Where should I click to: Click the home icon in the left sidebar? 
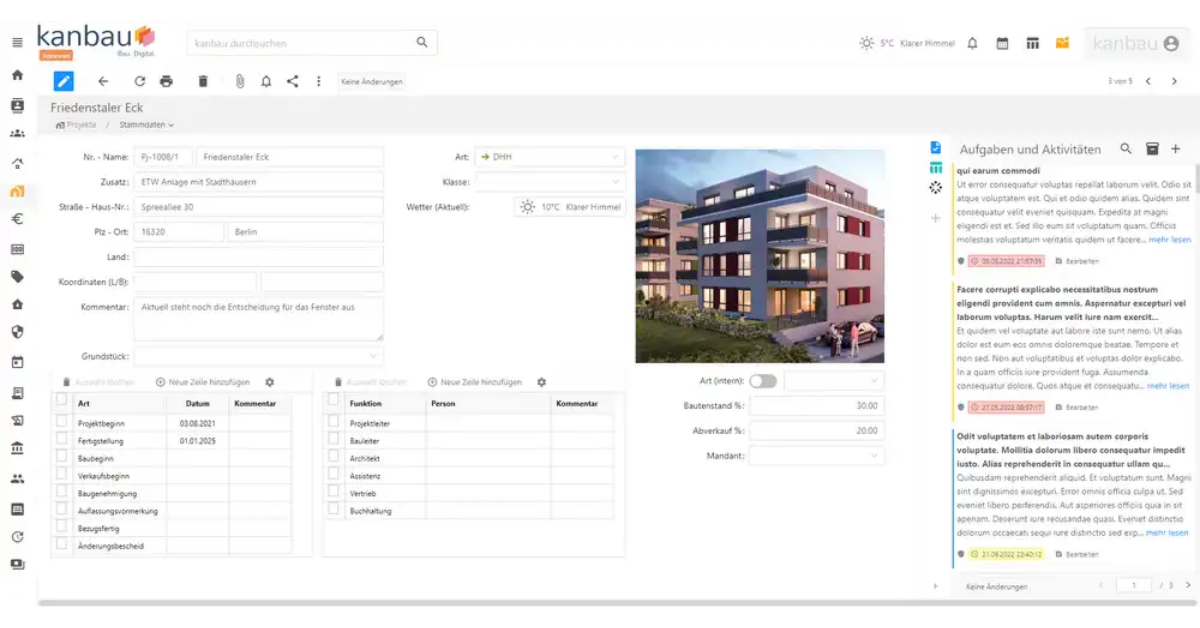click(x=17, y=75)
